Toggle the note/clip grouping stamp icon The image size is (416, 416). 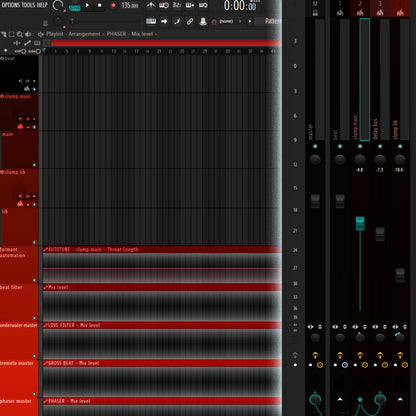(x=203, y=21)
